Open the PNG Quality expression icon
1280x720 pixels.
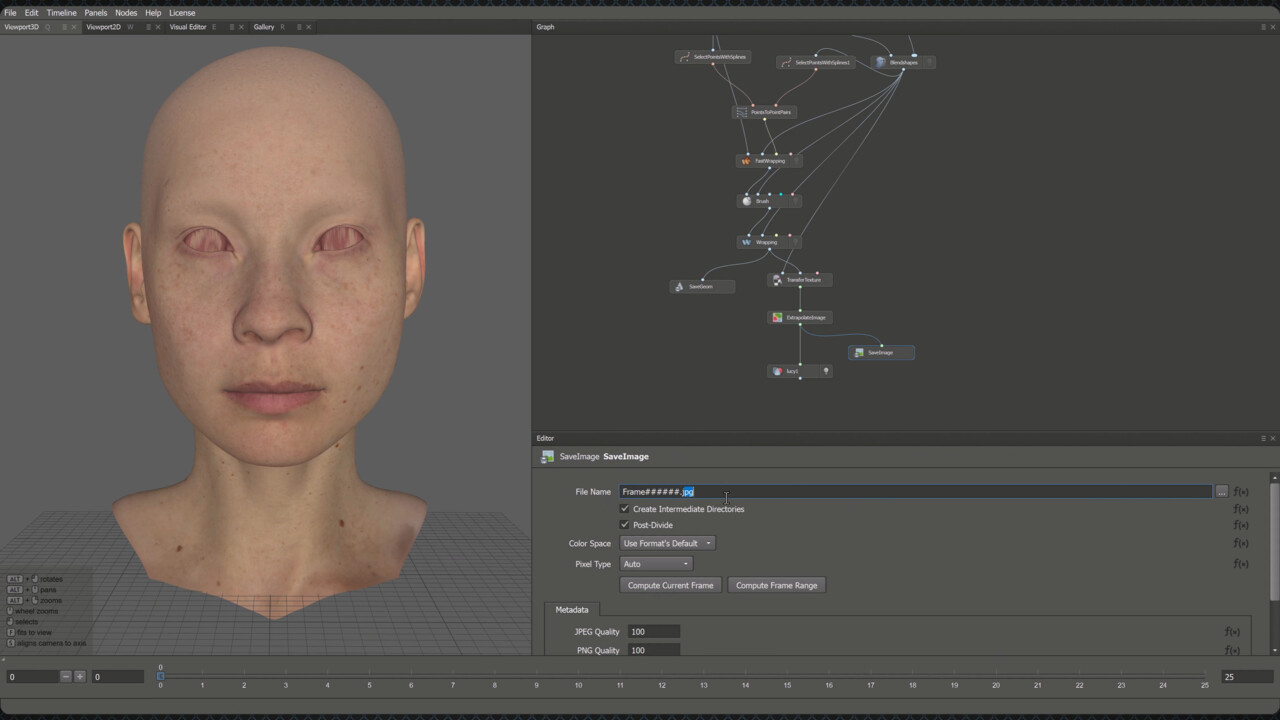click(x=1232, y=650)
